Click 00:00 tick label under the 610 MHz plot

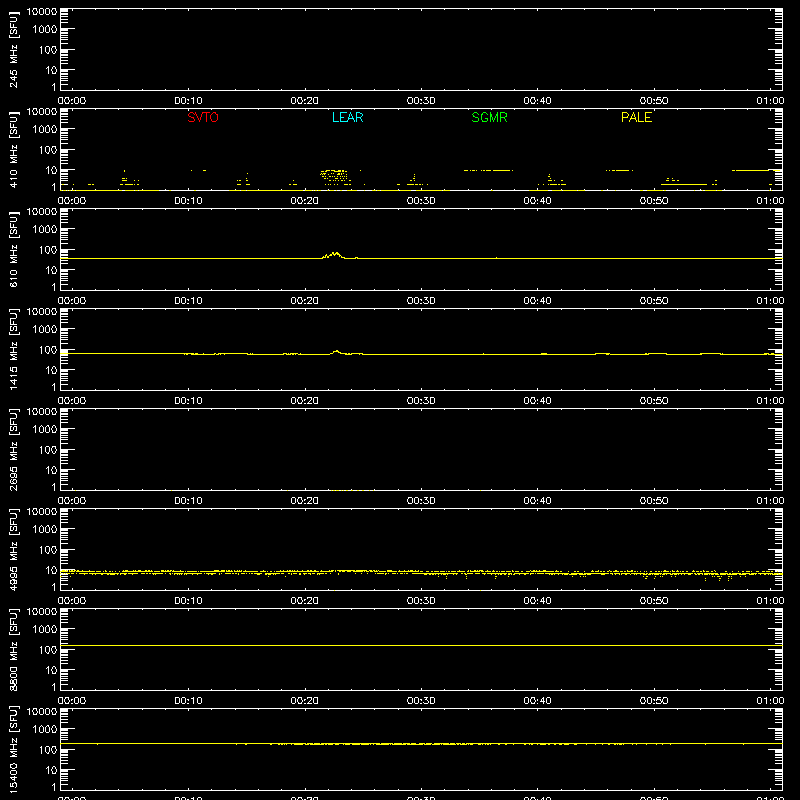pyautogui.click(x=72, y=301)
